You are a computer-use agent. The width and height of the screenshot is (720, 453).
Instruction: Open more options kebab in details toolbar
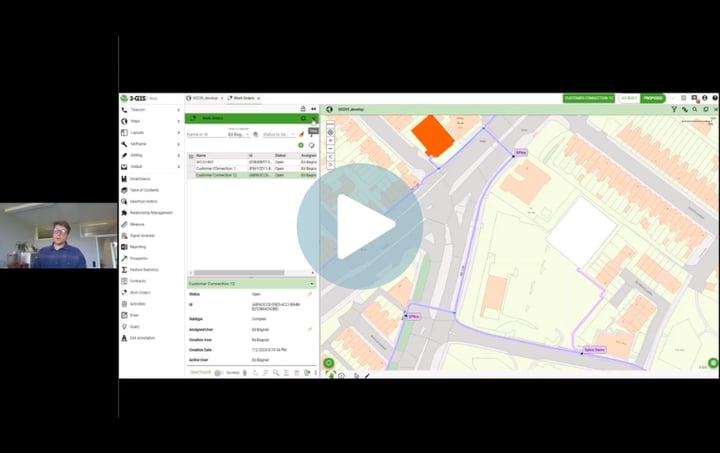315,373
